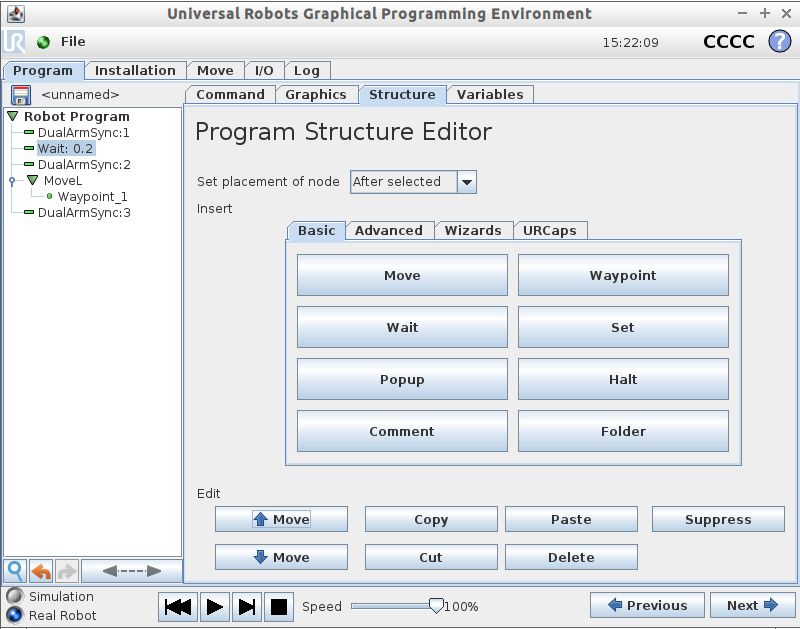Open the File menu
This screenshot has width=800, height=629.
click(x=73, y=42)
